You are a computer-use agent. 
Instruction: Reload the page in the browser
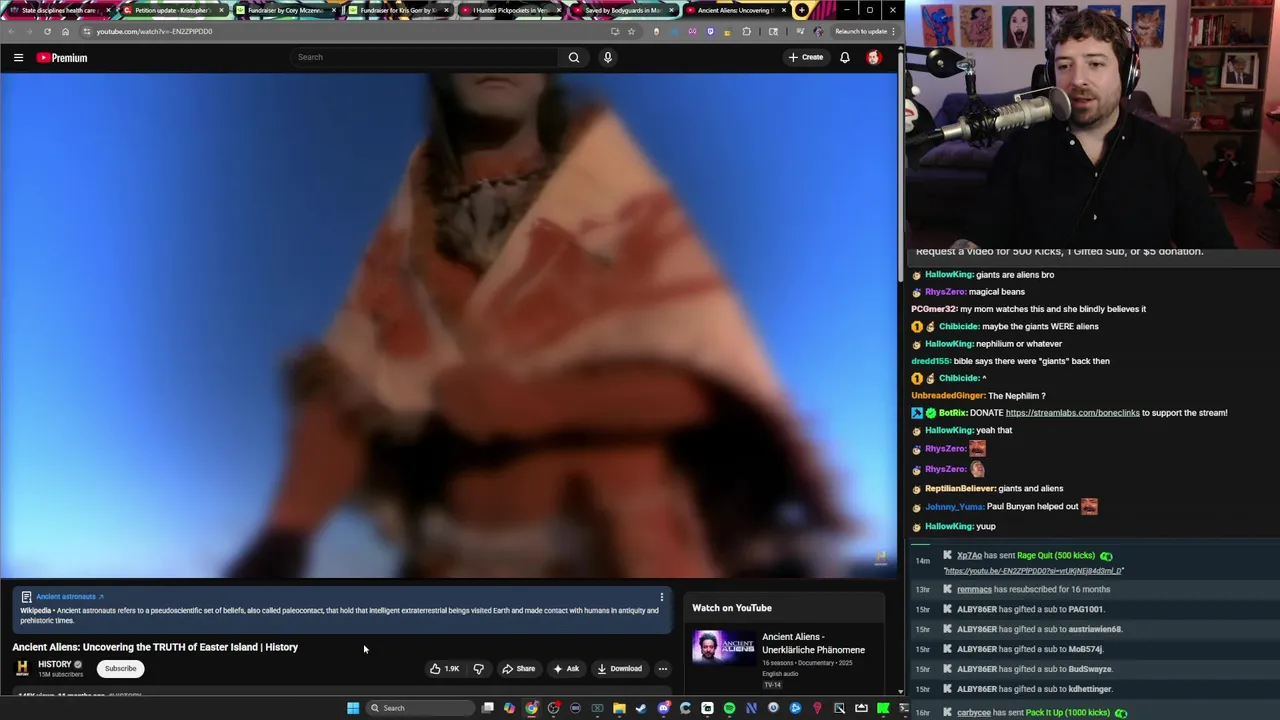pos(47,31)
